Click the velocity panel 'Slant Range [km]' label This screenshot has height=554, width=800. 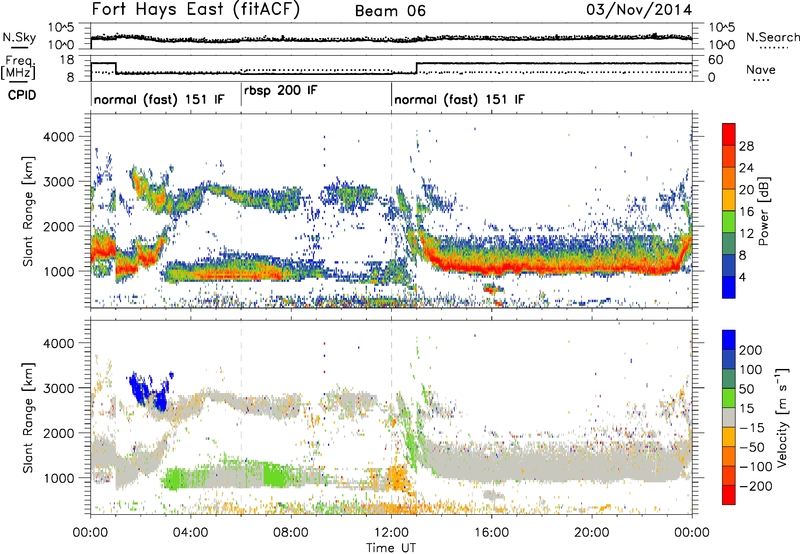[28, 417]
